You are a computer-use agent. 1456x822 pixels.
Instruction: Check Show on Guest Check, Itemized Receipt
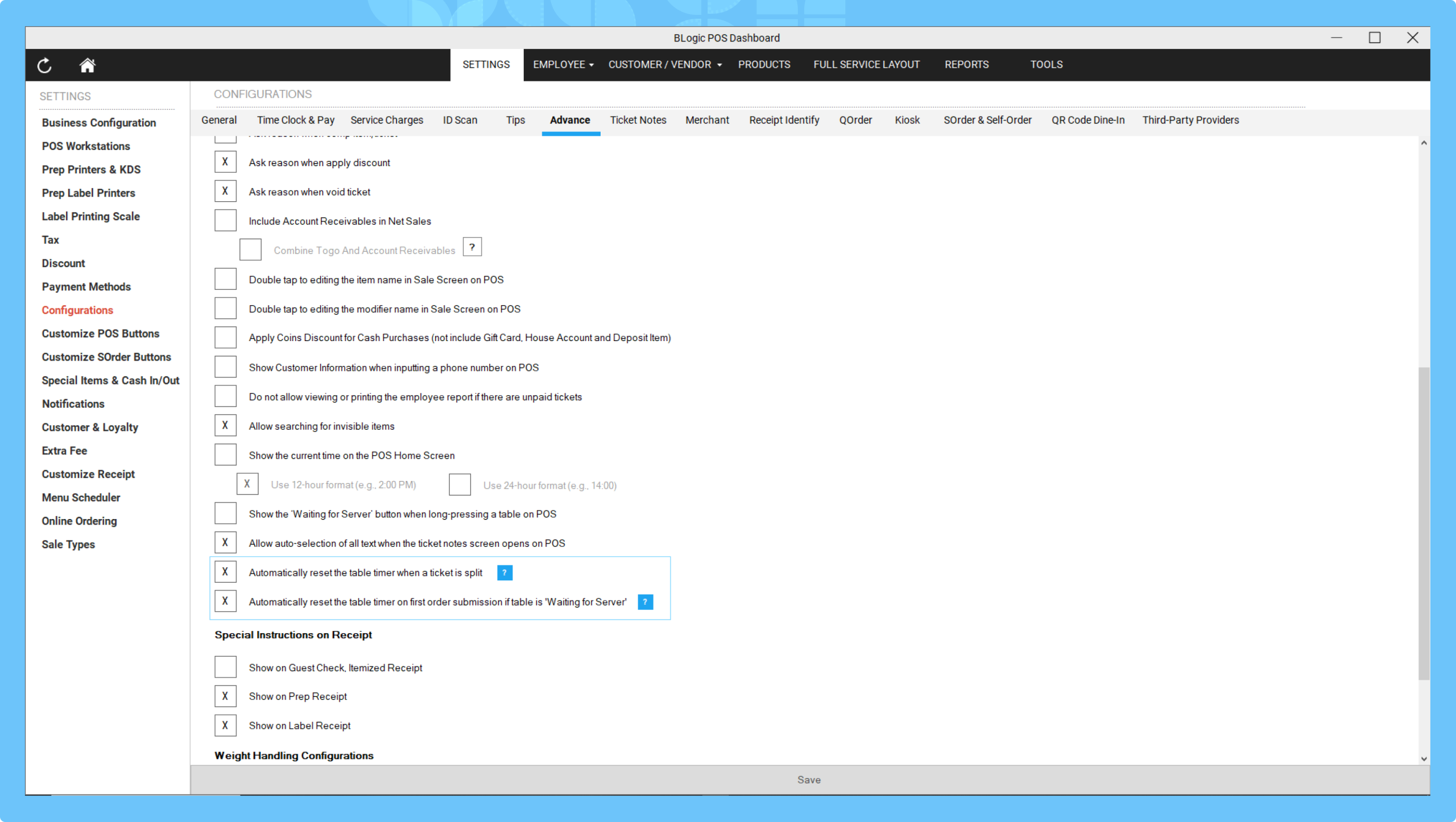225,667
